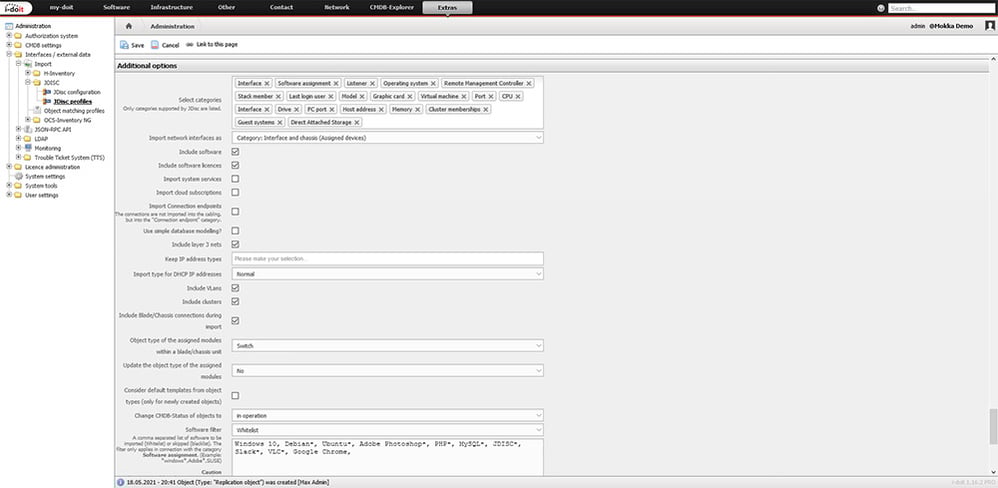Remove the Operating system category tag
Viewport: 998px width, 488px height.
pyautogui.click(x=433, y=83)
